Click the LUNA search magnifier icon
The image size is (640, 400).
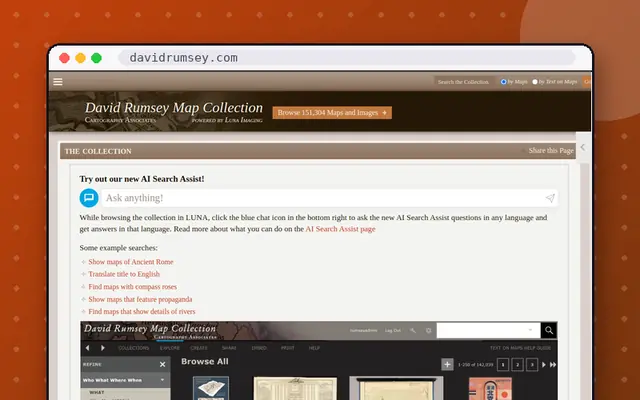549,330
